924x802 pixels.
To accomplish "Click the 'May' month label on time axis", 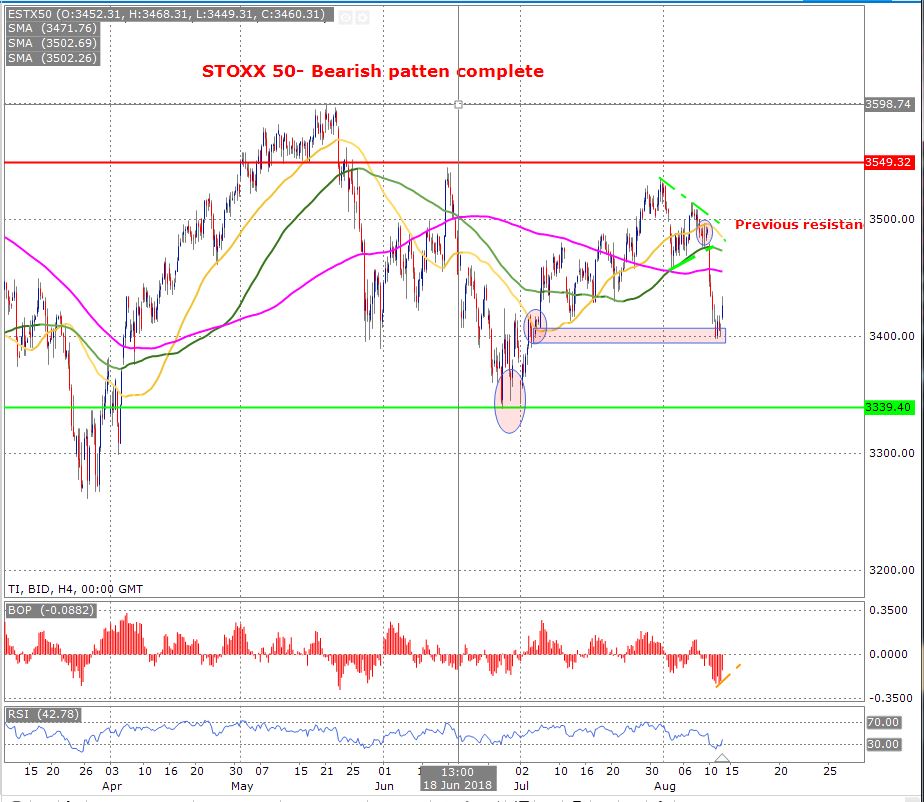I will pos(242,786).
